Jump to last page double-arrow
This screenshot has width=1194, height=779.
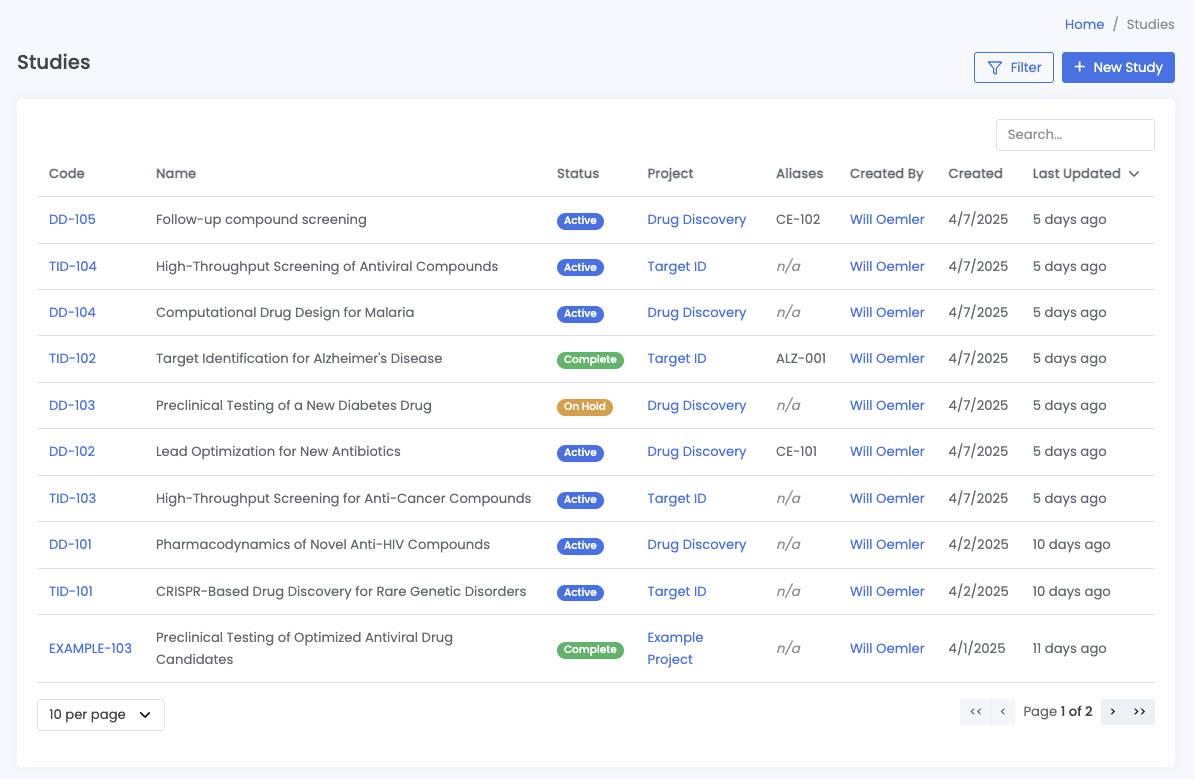1140,711
